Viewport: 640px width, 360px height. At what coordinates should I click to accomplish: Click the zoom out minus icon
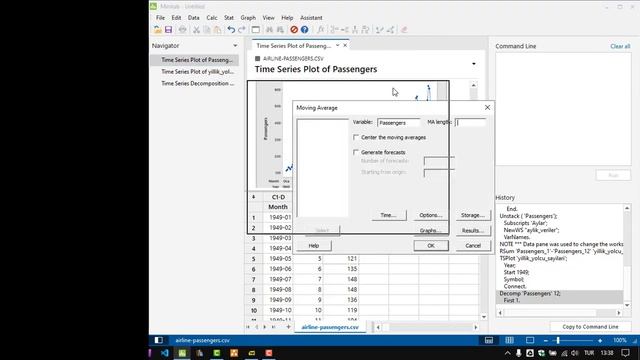[546, 340]
